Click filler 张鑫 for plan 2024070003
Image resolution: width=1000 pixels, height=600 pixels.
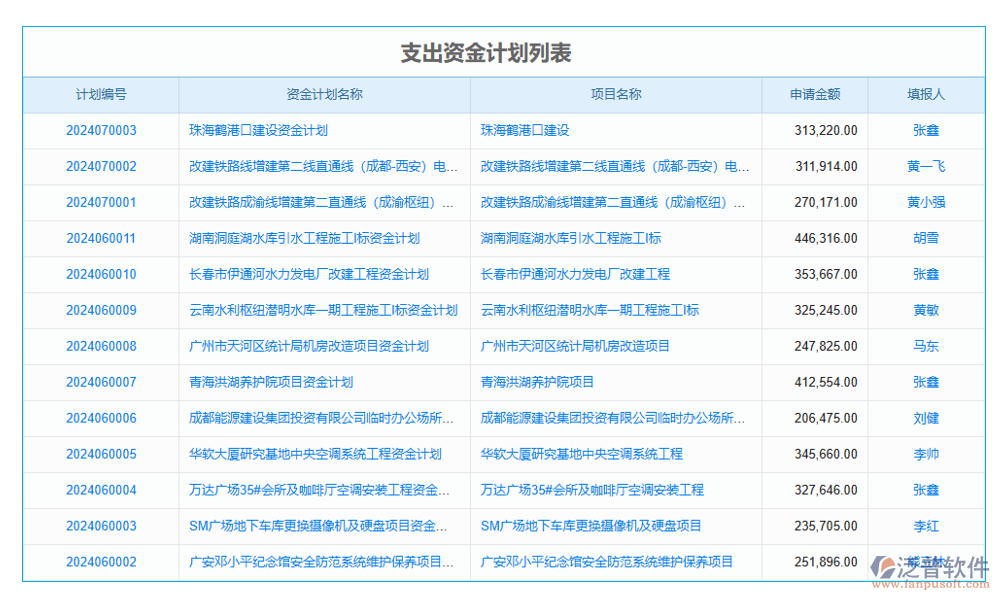pyautogui.click(x=925, y=130)
